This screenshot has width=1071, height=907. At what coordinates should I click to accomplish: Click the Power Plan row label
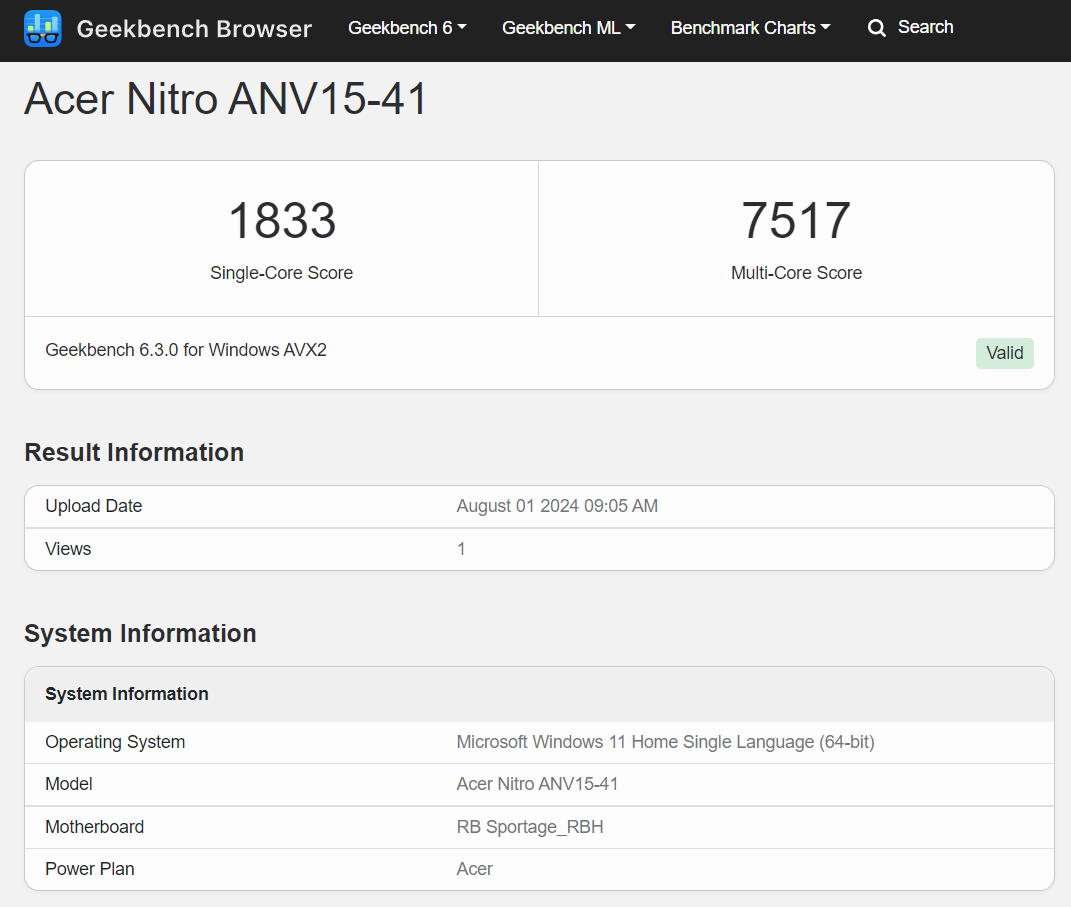click(x=89, y=869)
